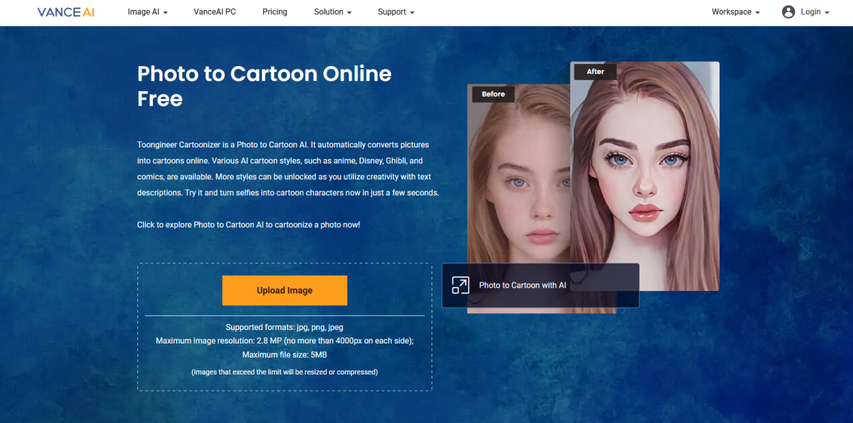Open the Image AI dropdown menu
This screenshot has width=853, height=423.
147,12
